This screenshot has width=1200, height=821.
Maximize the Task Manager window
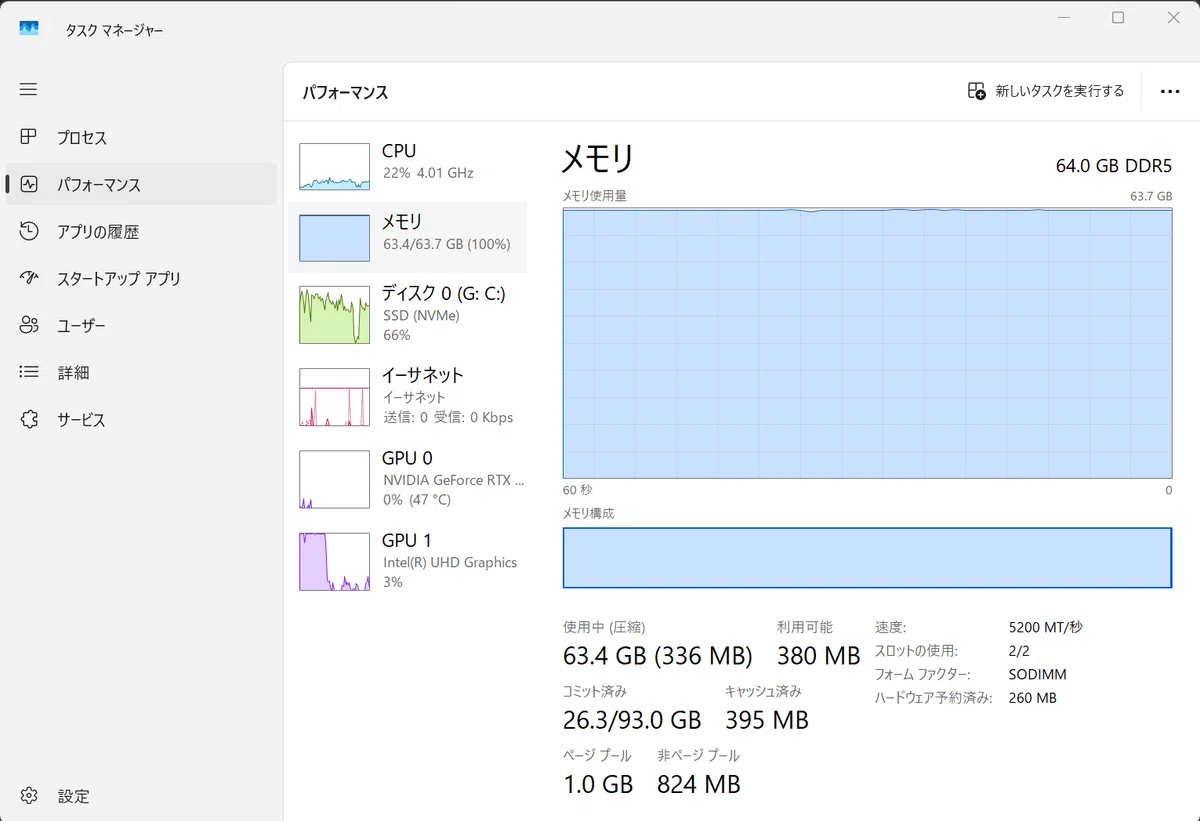click(x=1118, y=18)
